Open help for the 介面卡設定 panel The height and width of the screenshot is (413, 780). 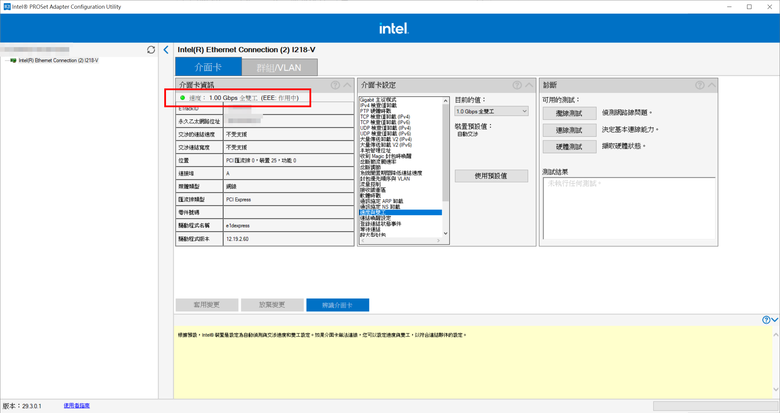517,85
